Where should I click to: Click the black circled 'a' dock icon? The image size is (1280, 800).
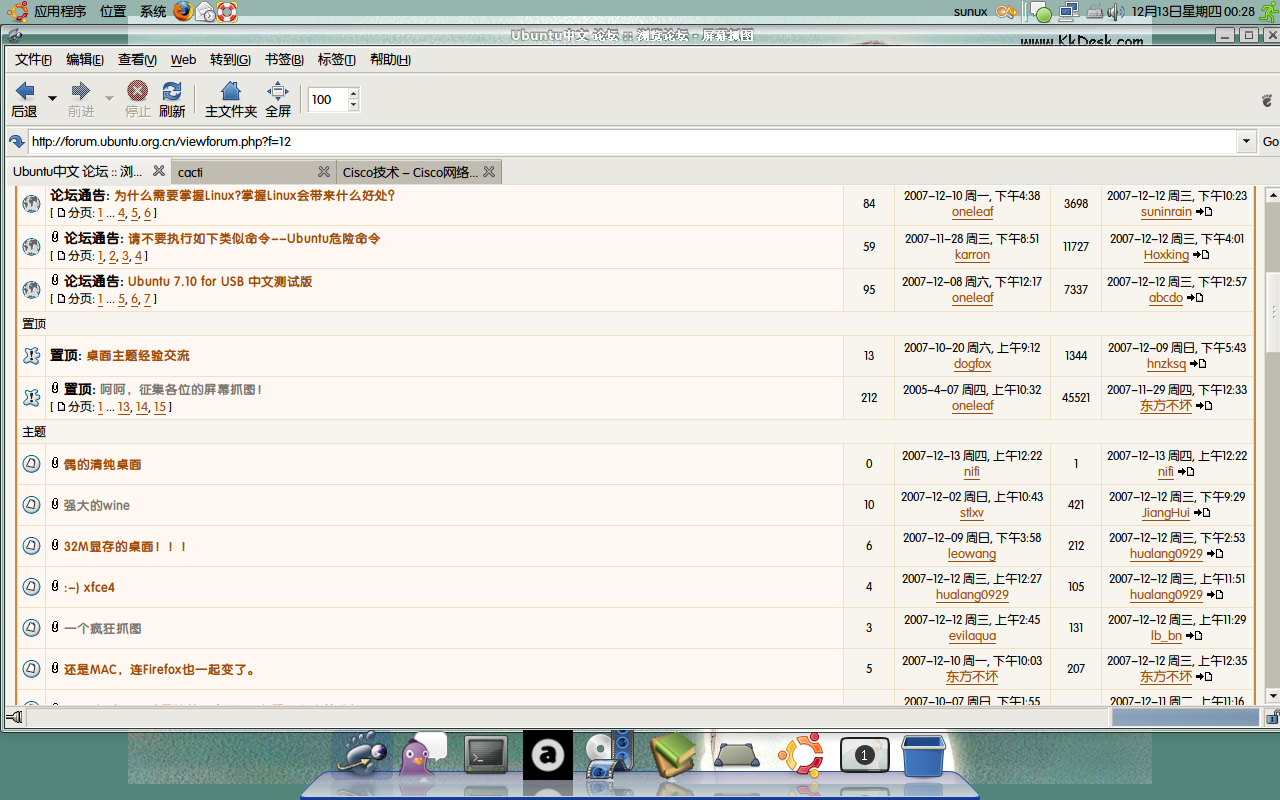click(x=548, y=755)
